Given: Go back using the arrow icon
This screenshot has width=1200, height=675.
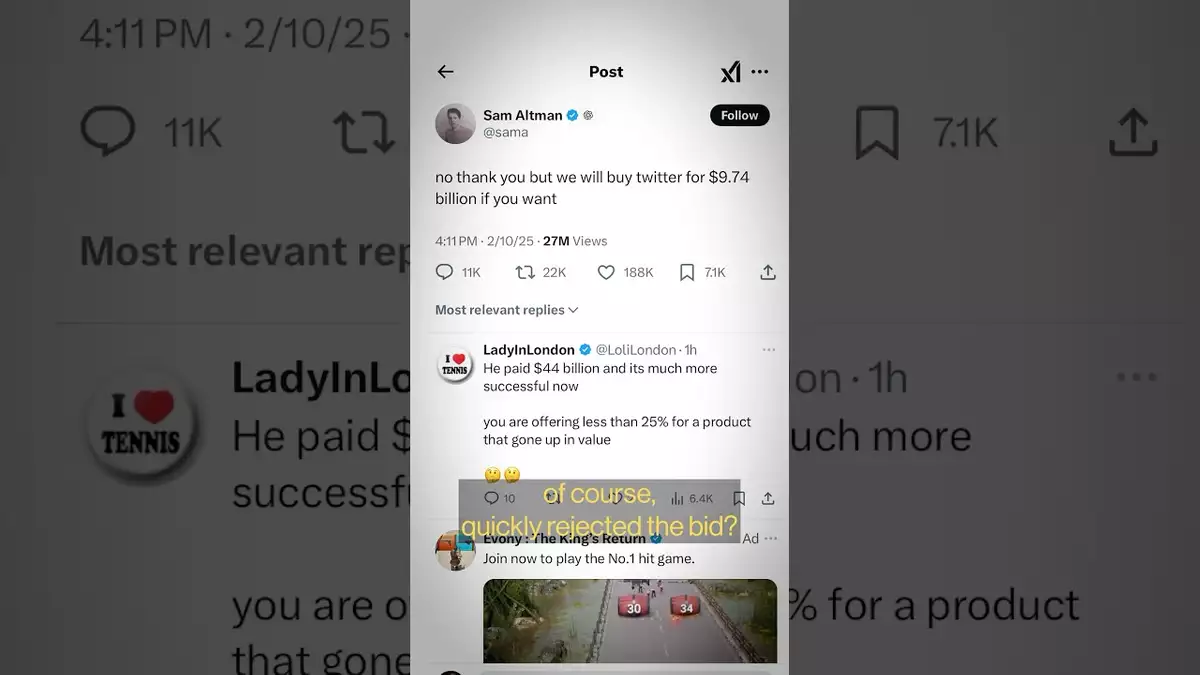Looking at the screenshot, I should [446, 72].
